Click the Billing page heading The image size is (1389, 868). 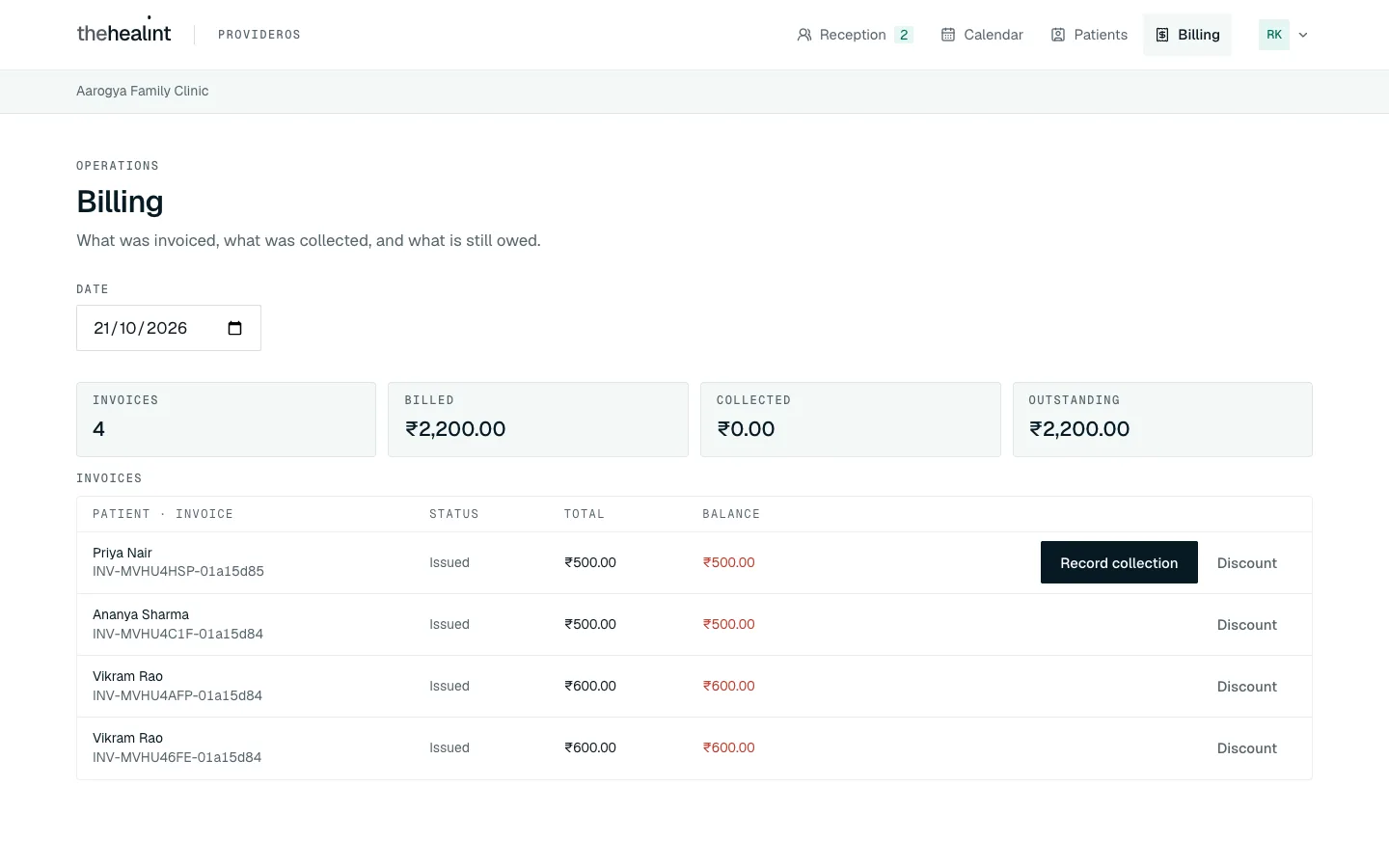(x=120, y=202)
